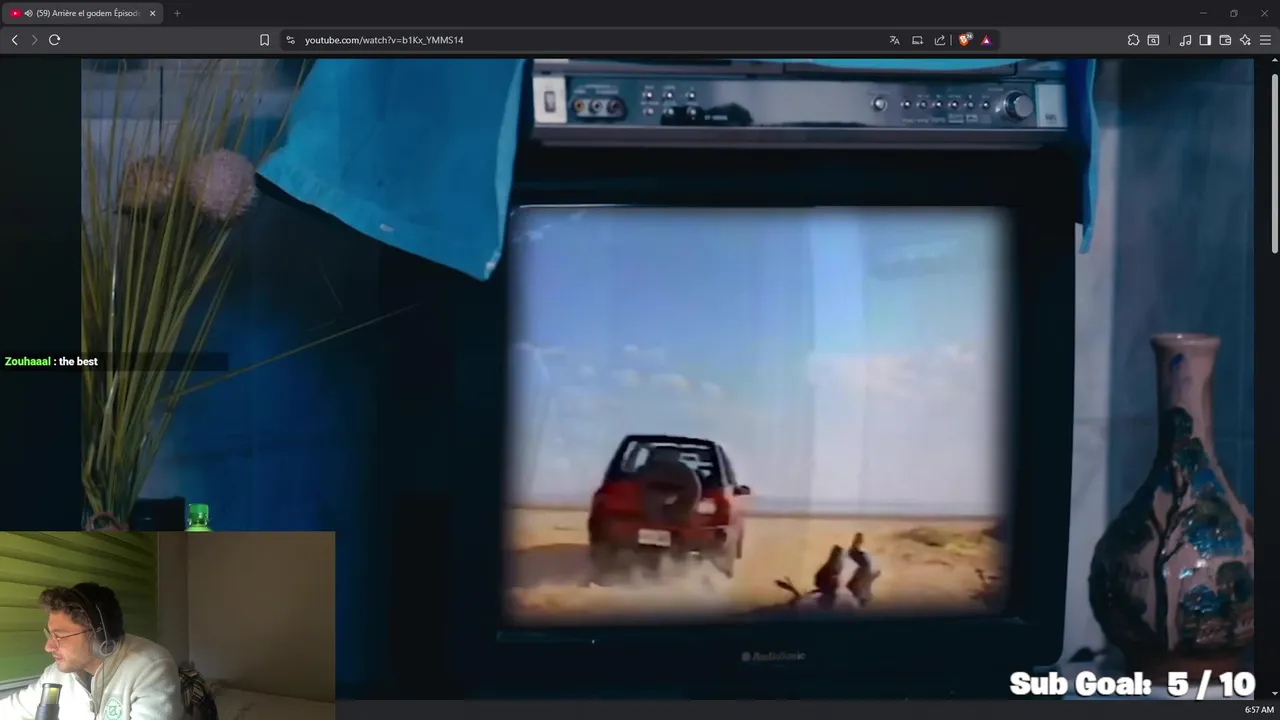Open Leo AI sparkle icon
1280x720 pixels.
(1245, 40)
